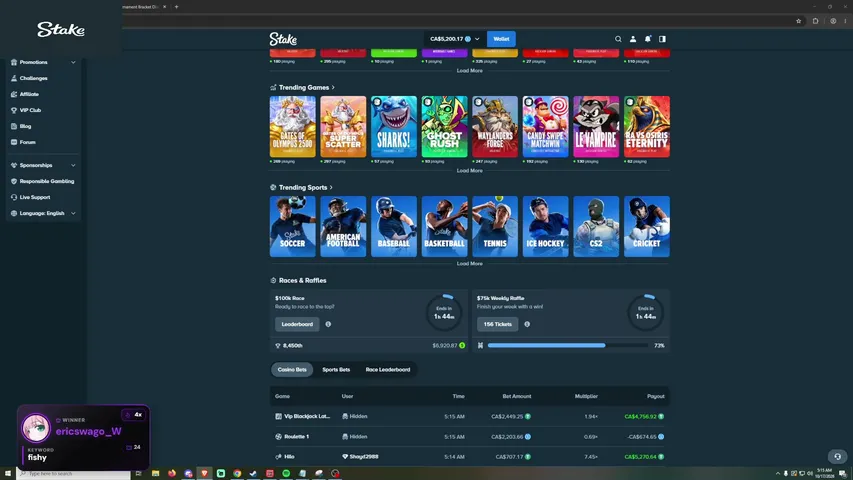Open Responsible Gambling in the sidebar
The height and width of the screenshot is (480, 853).
click(x=43, y=181)
